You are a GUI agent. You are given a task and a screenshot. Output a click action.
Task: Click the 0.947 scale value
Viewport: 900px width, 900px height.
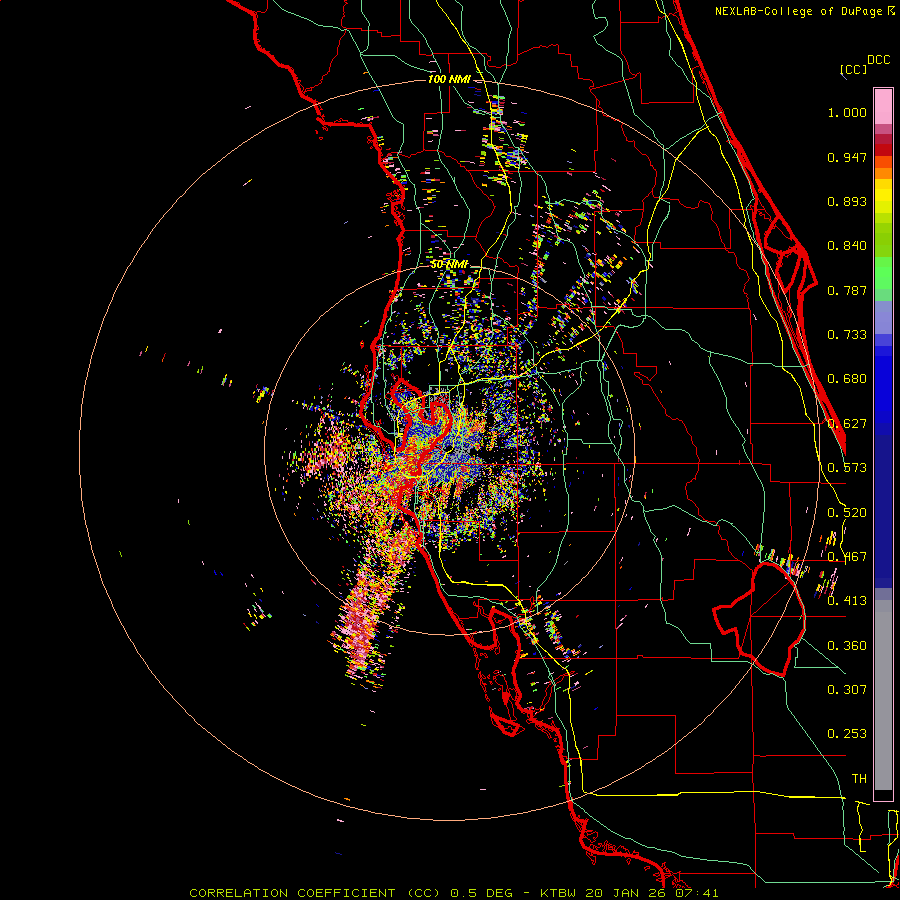tap(847, 157)
